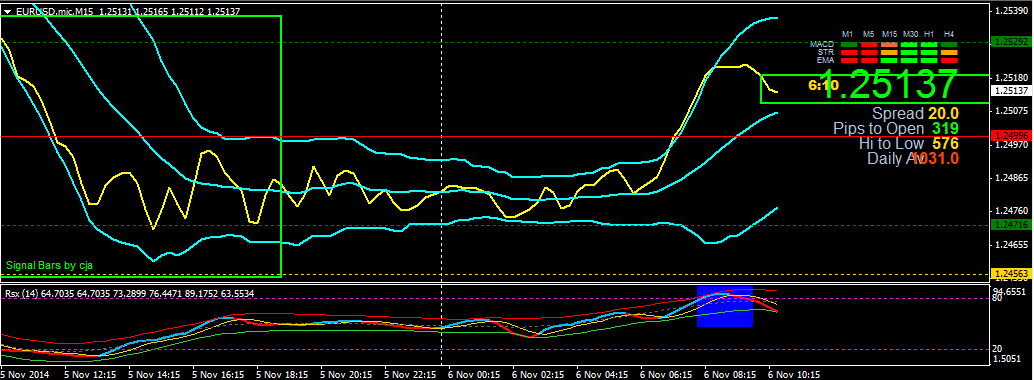
Task: Select the blue rectangle in the Rsx window
Action: click(725, 307)
